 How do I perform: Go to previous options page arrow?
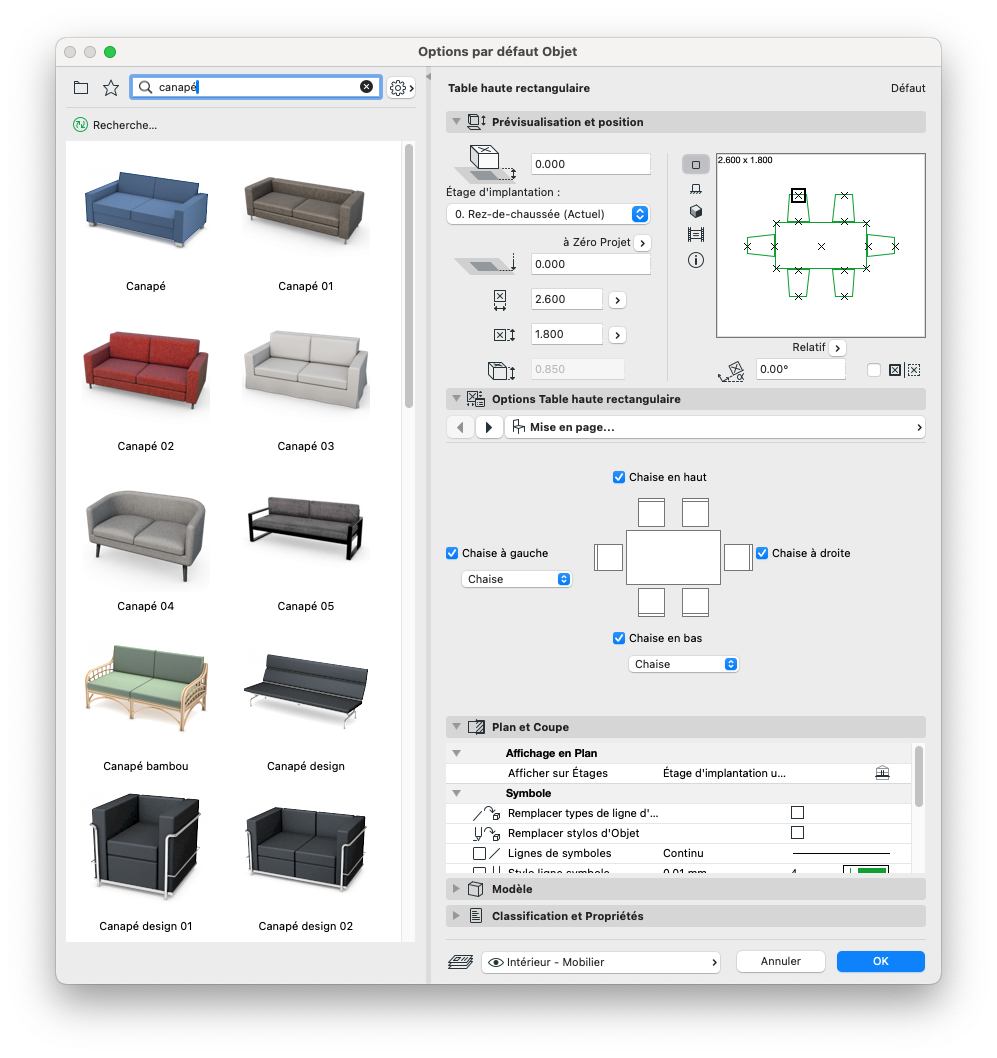(x=460, y=427)
